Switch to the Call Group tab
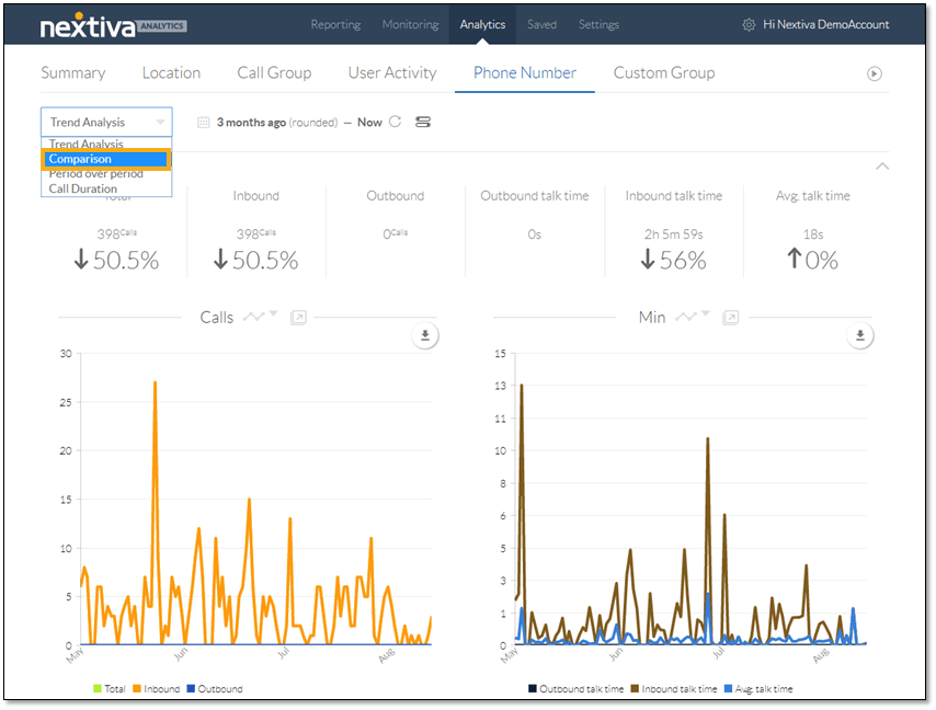This screenshot has height=710, width=936. [274, 73]
